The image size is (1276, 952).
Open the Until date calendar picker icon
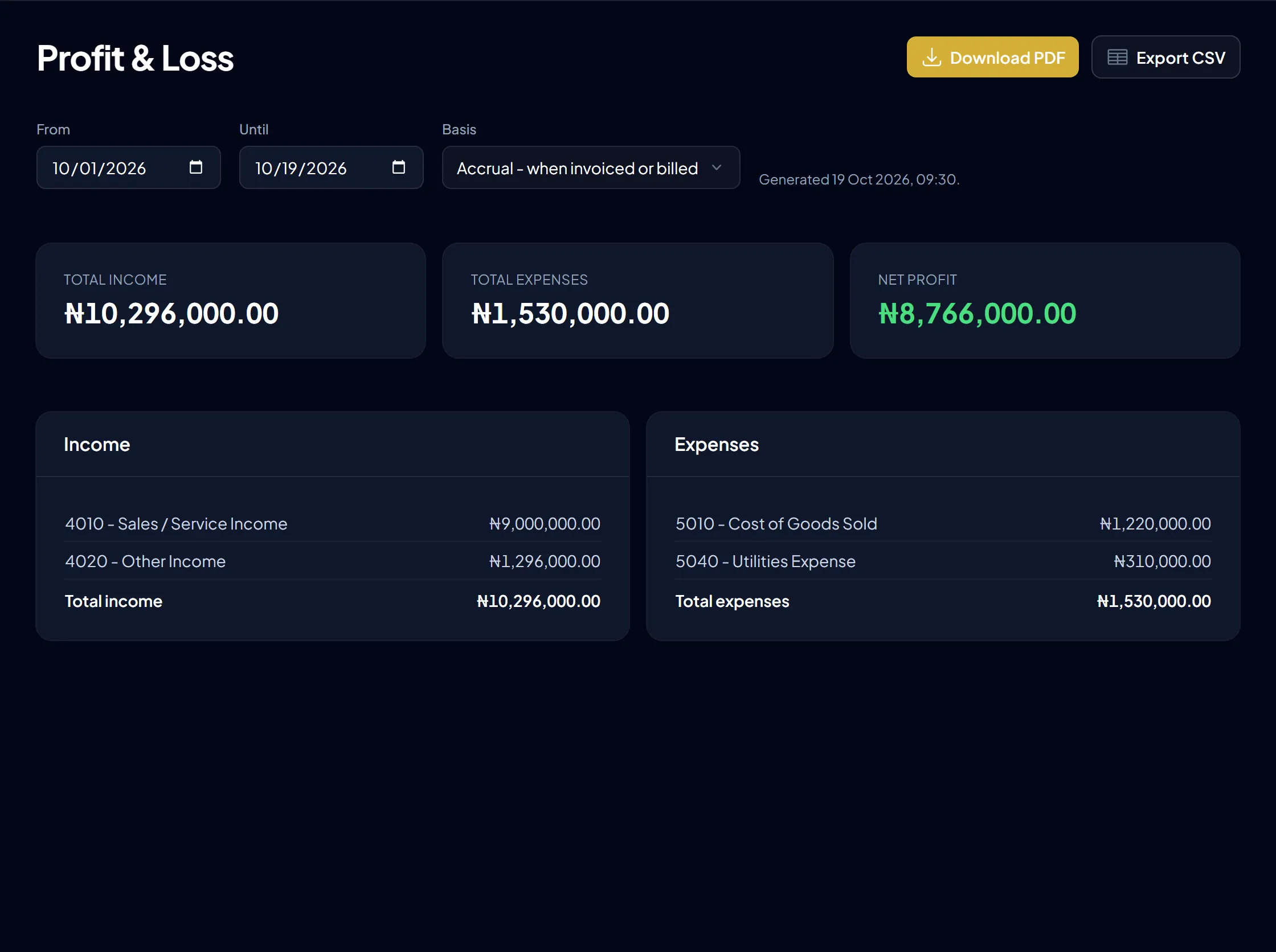coord(398,167)
